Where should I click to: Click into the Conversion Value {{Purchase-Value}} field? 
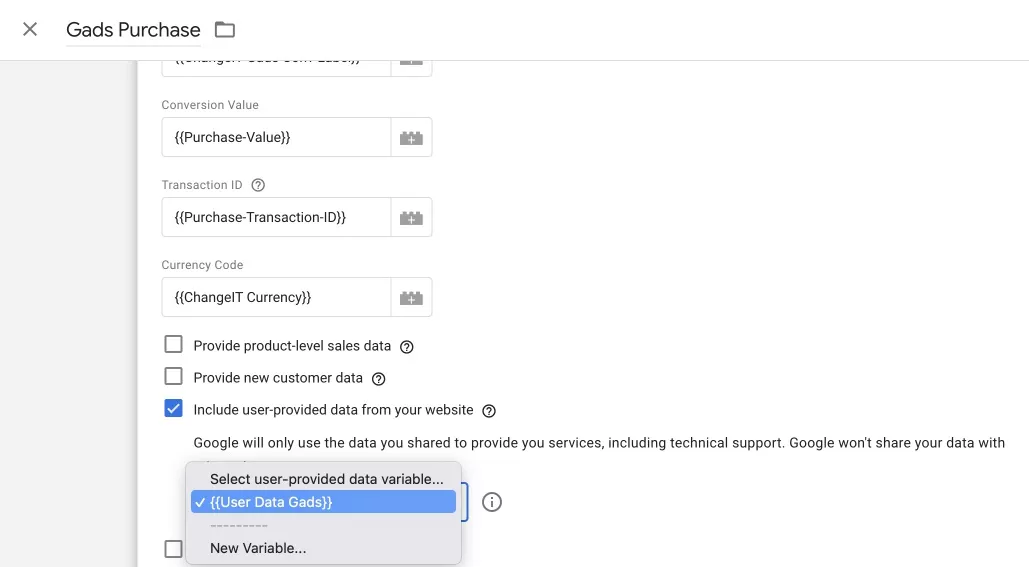276,137
